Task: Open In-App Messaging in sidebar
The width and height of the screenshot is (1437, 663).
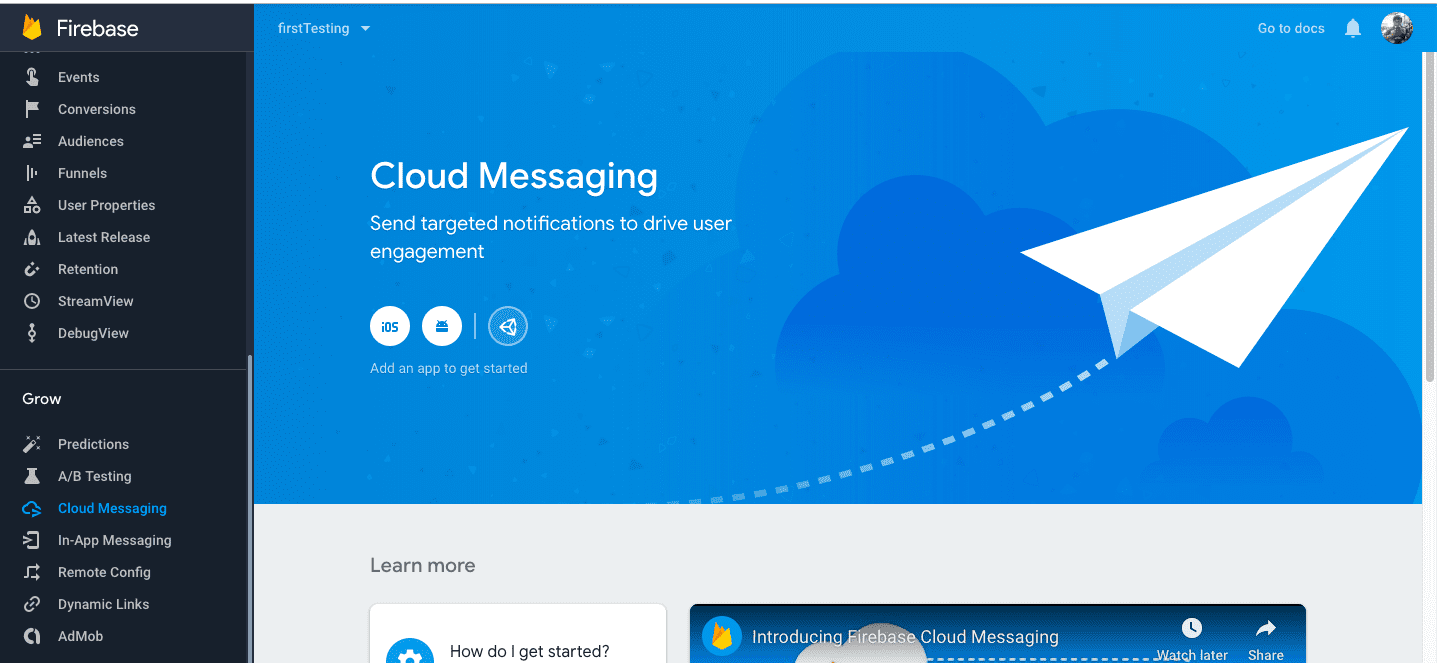Action: tap(114, 540)
